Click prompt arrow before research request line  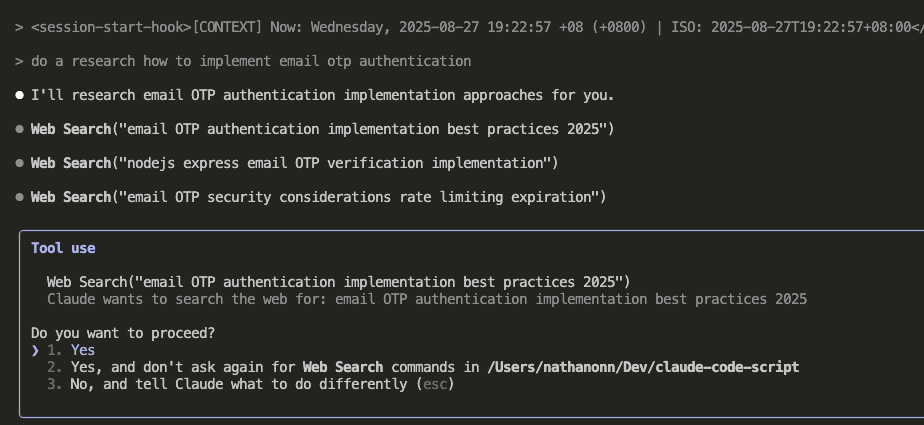19,61
